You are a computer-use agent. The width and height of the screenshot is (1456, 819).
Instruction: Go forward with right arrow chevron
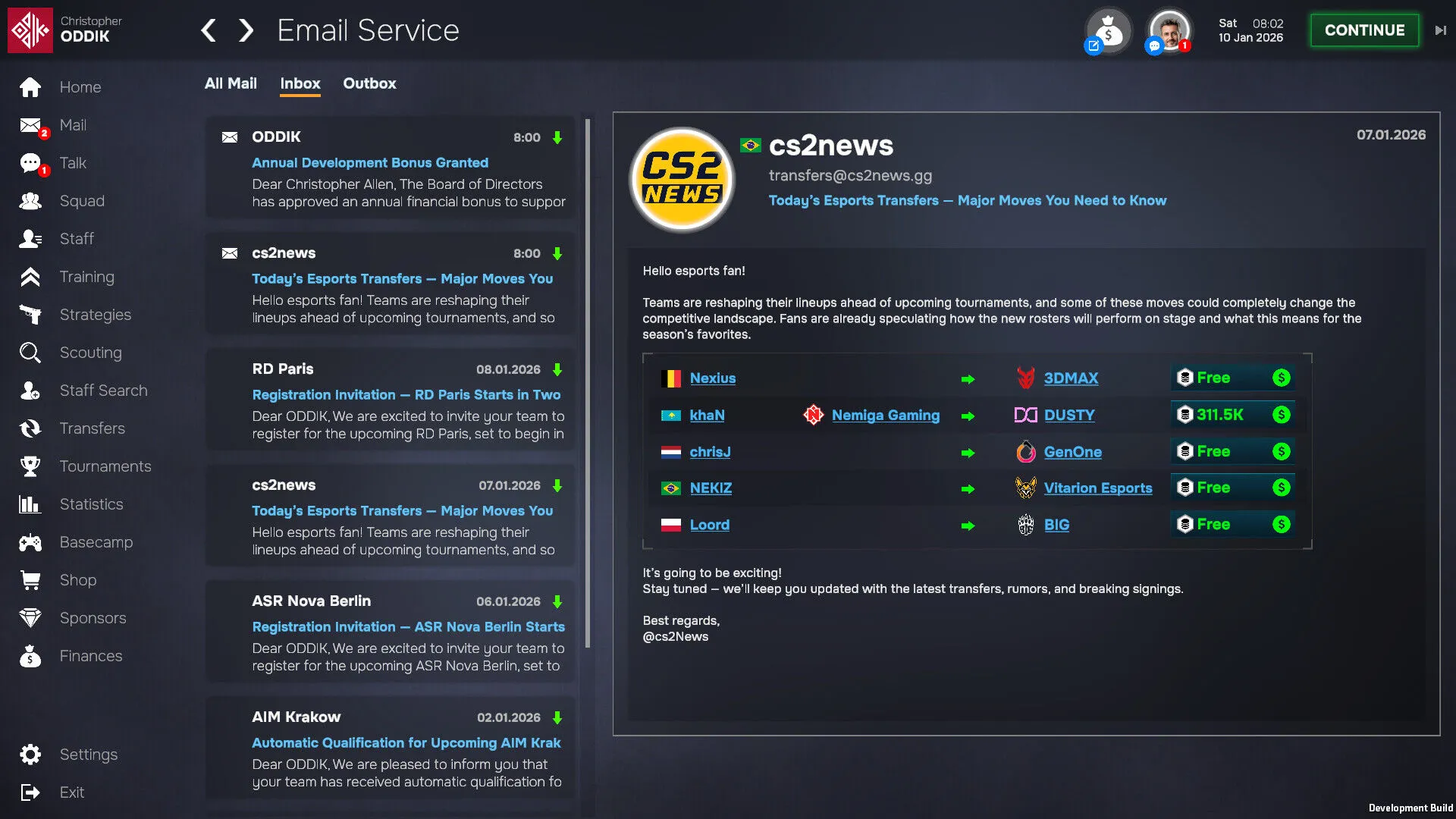[x=246, y=30]
